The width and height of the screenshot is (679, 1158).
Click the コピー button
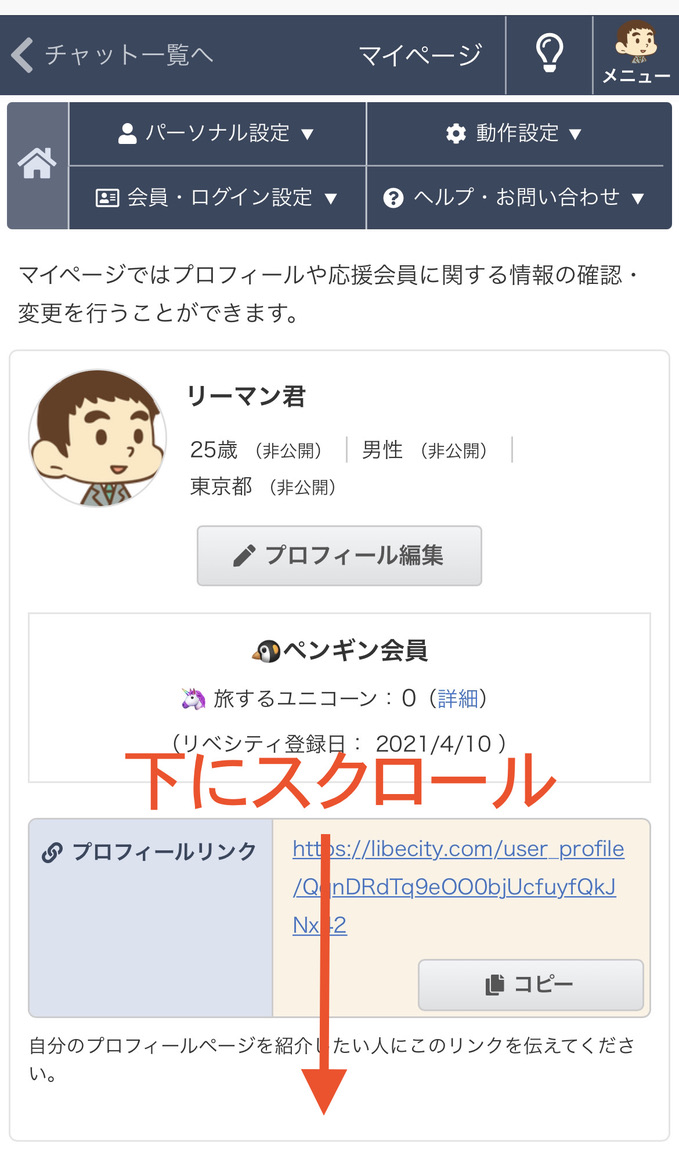(530, 984)
